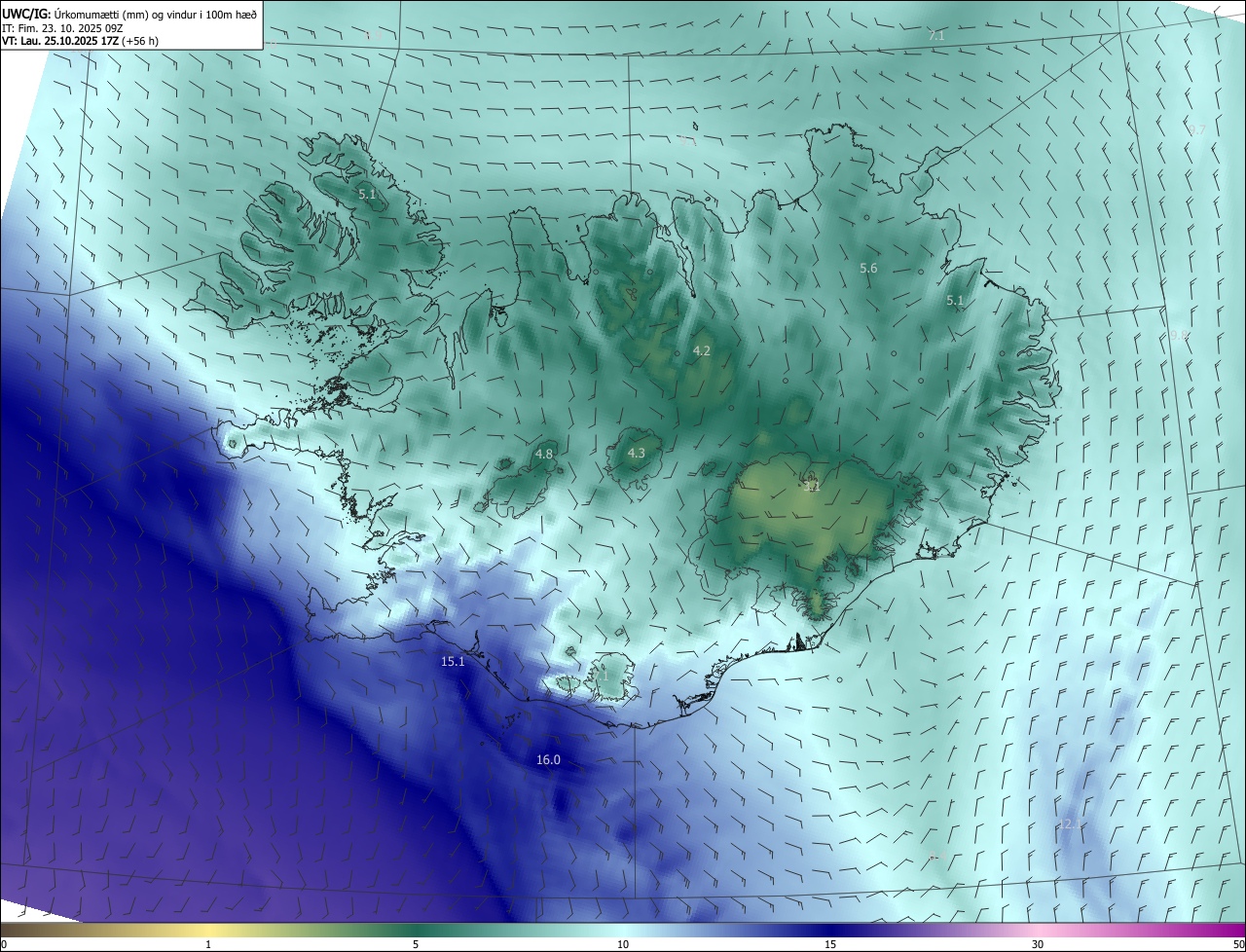Click the pink colorbar segment above the '30' tick
The height and width of the screenshot is (952, 1246).
[1038, 930]
